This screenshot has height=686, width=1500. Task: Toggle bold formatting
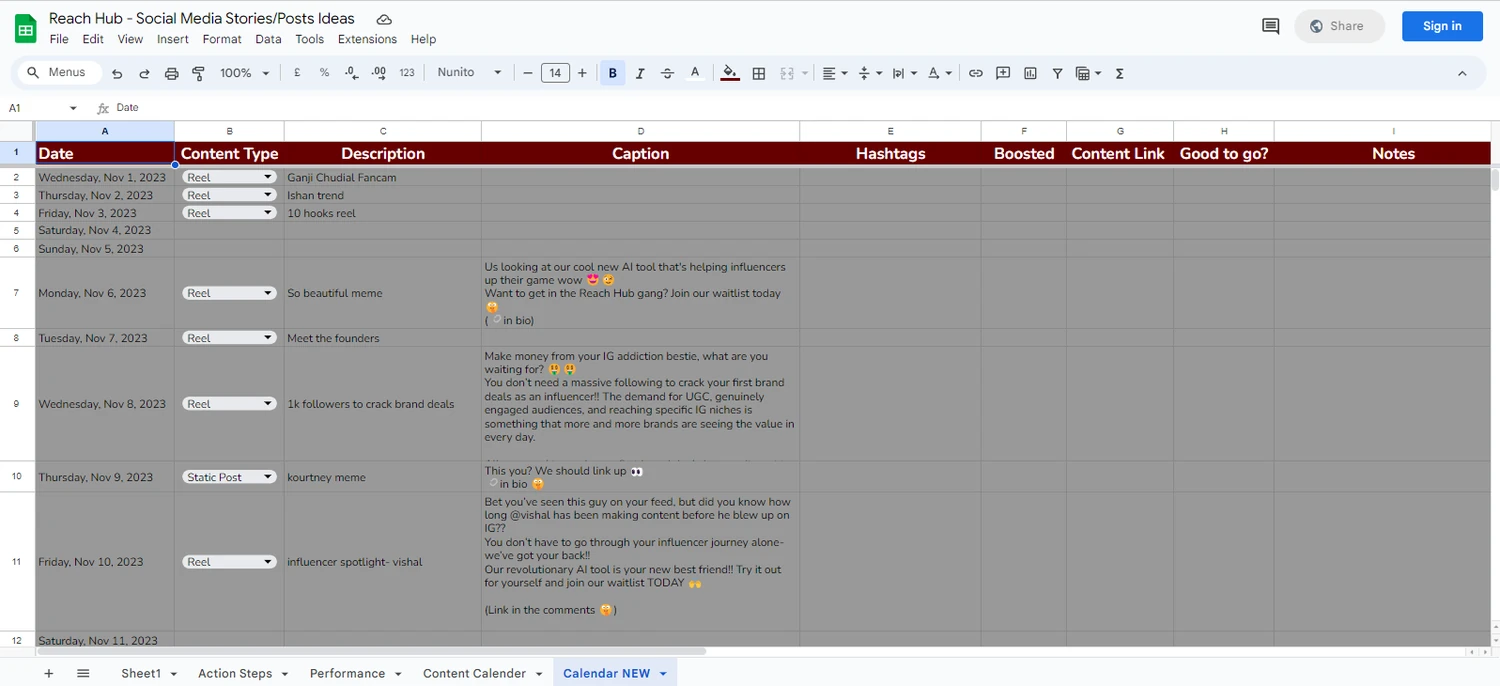pos(613,73)
